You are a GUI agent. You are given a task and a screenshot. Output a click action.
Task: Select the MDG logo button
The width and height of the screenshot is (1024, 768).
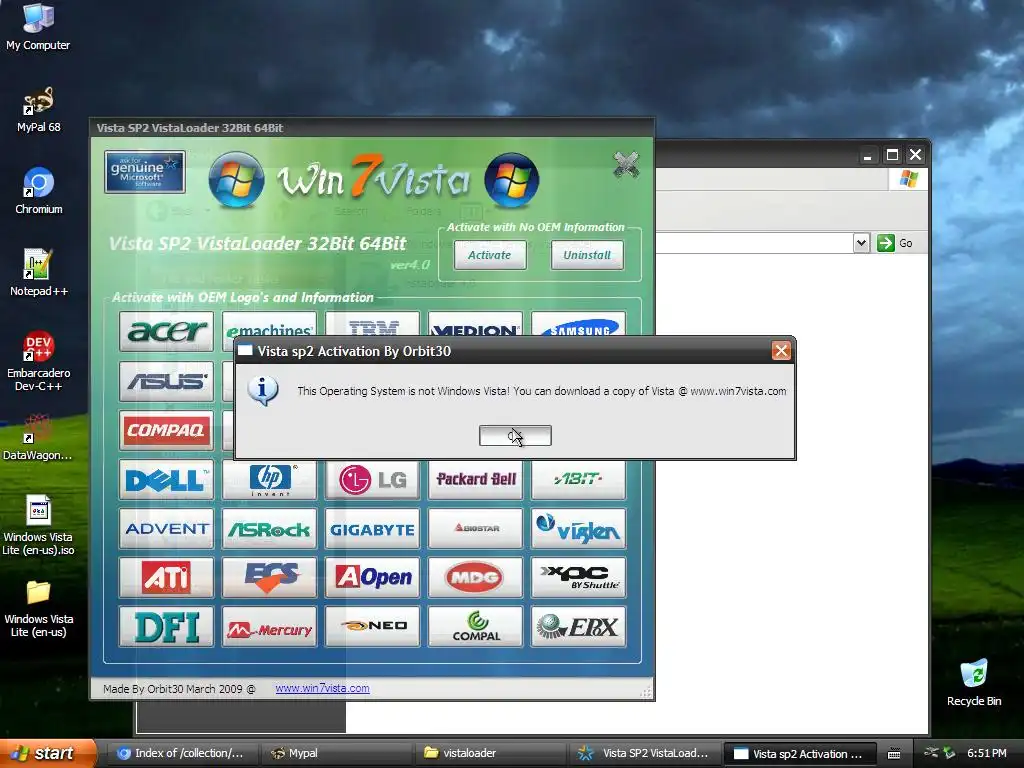(475, 577)
